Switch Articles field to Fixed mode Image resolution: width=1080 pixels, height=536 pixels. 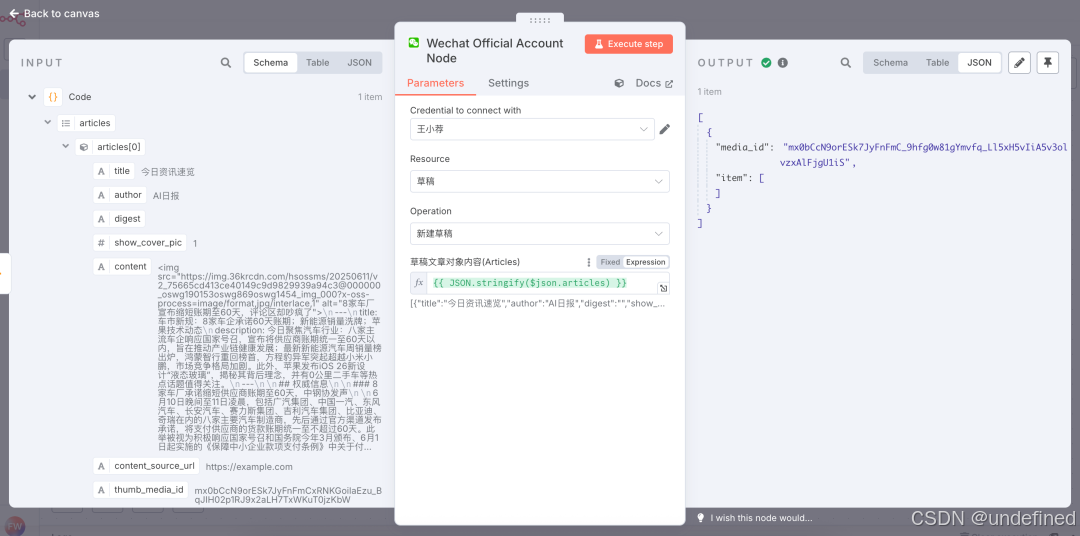(x=610, y=262)
